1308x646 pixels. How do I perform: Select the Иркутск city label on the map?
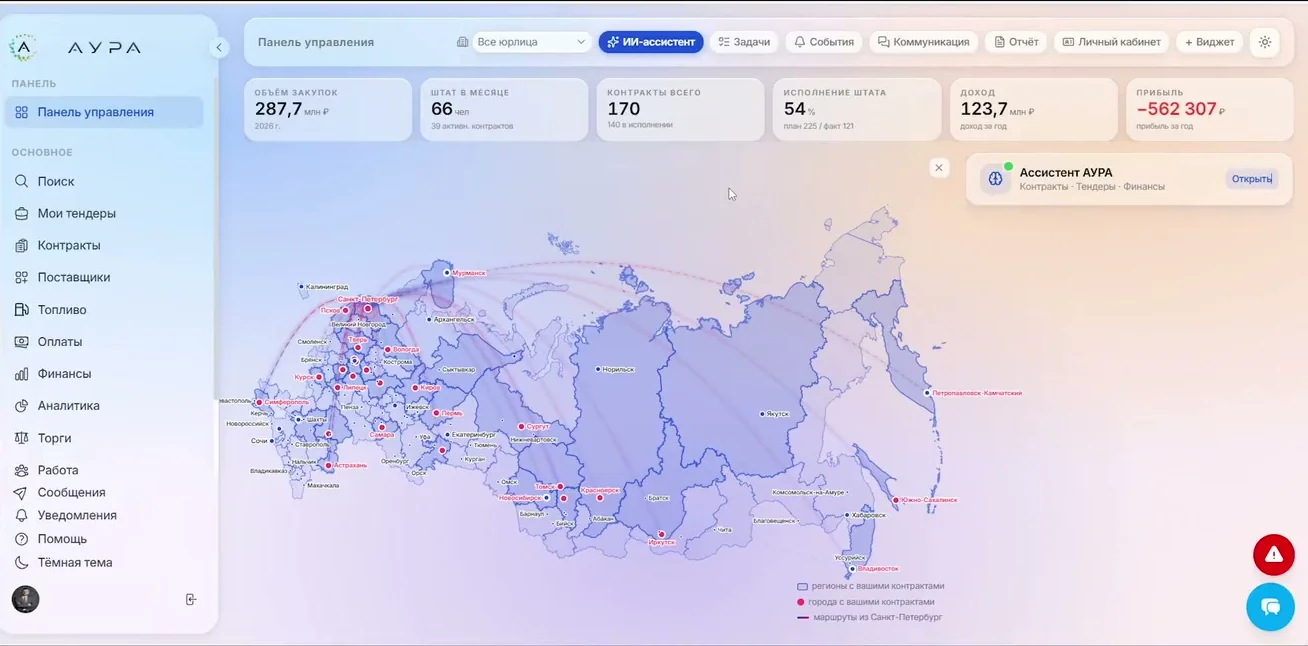[x=662, y=542]
